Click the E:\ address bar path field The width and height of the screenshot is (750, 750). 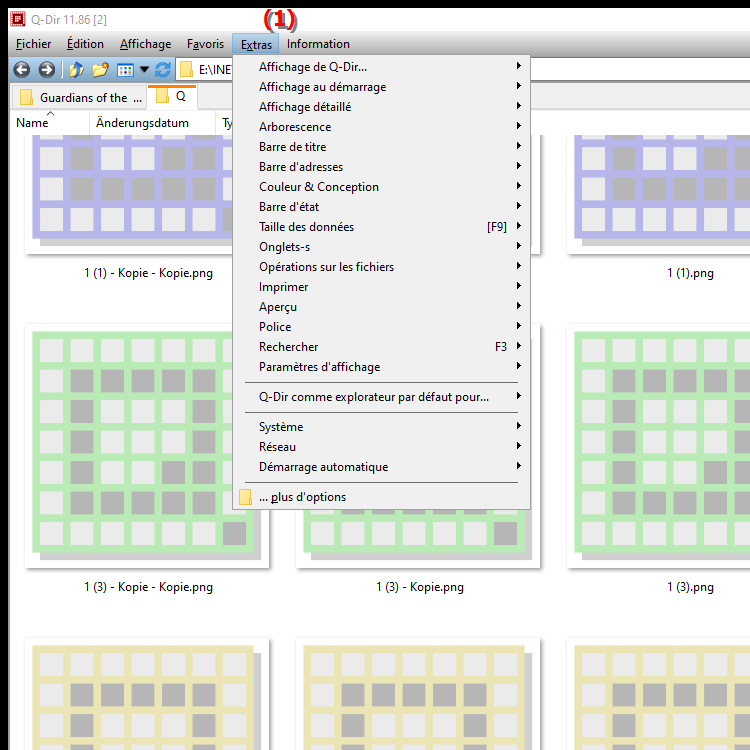(215, 70)
